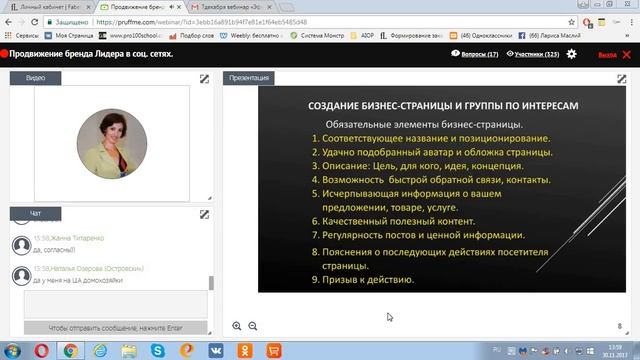Zoom in the presentation slide
Viewport: 640px width, 360px height.
pyautogui.click(x=237, y=326)
